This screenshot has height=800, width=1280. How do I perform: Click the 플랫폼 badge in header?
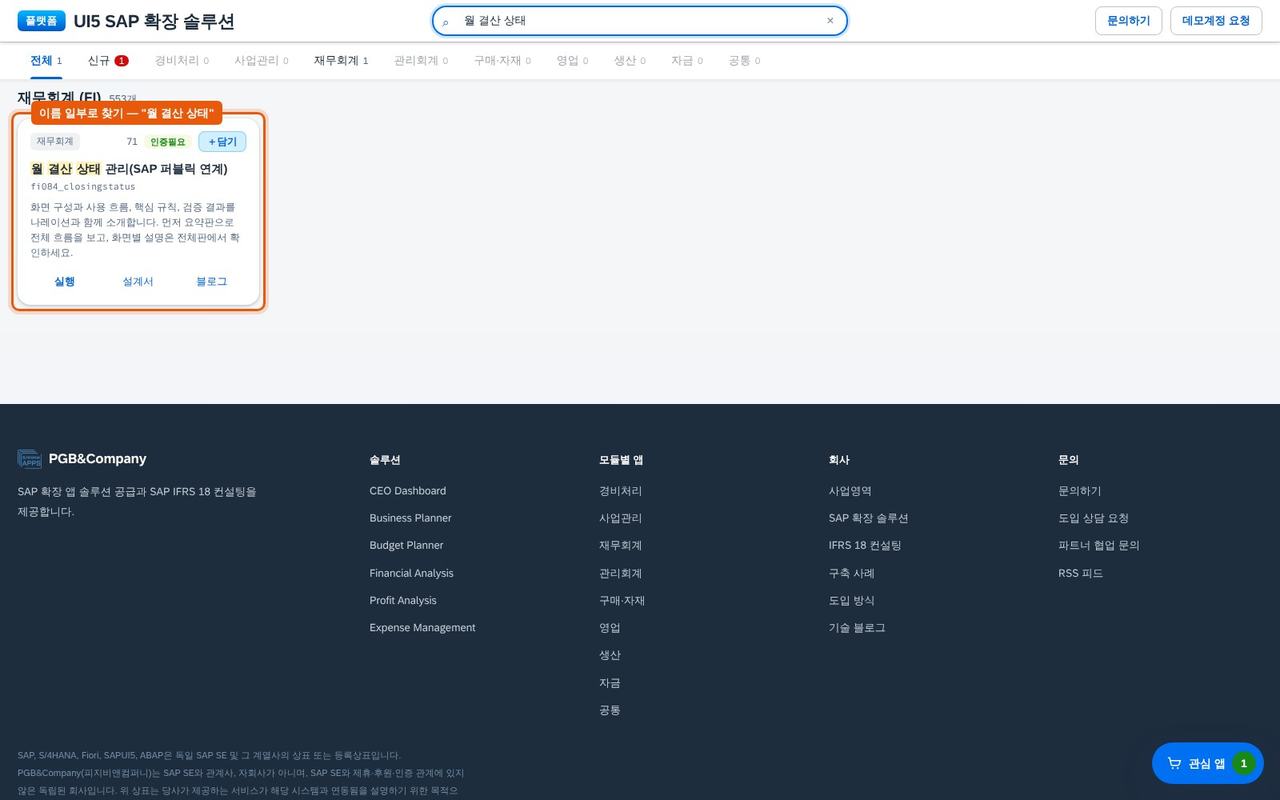41,21
